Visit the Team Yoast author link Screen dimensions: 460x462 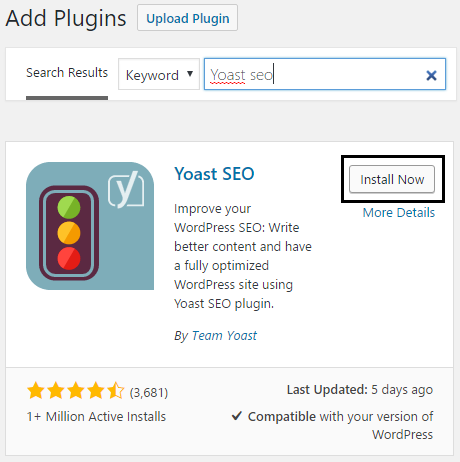click(x=224, y=336)
